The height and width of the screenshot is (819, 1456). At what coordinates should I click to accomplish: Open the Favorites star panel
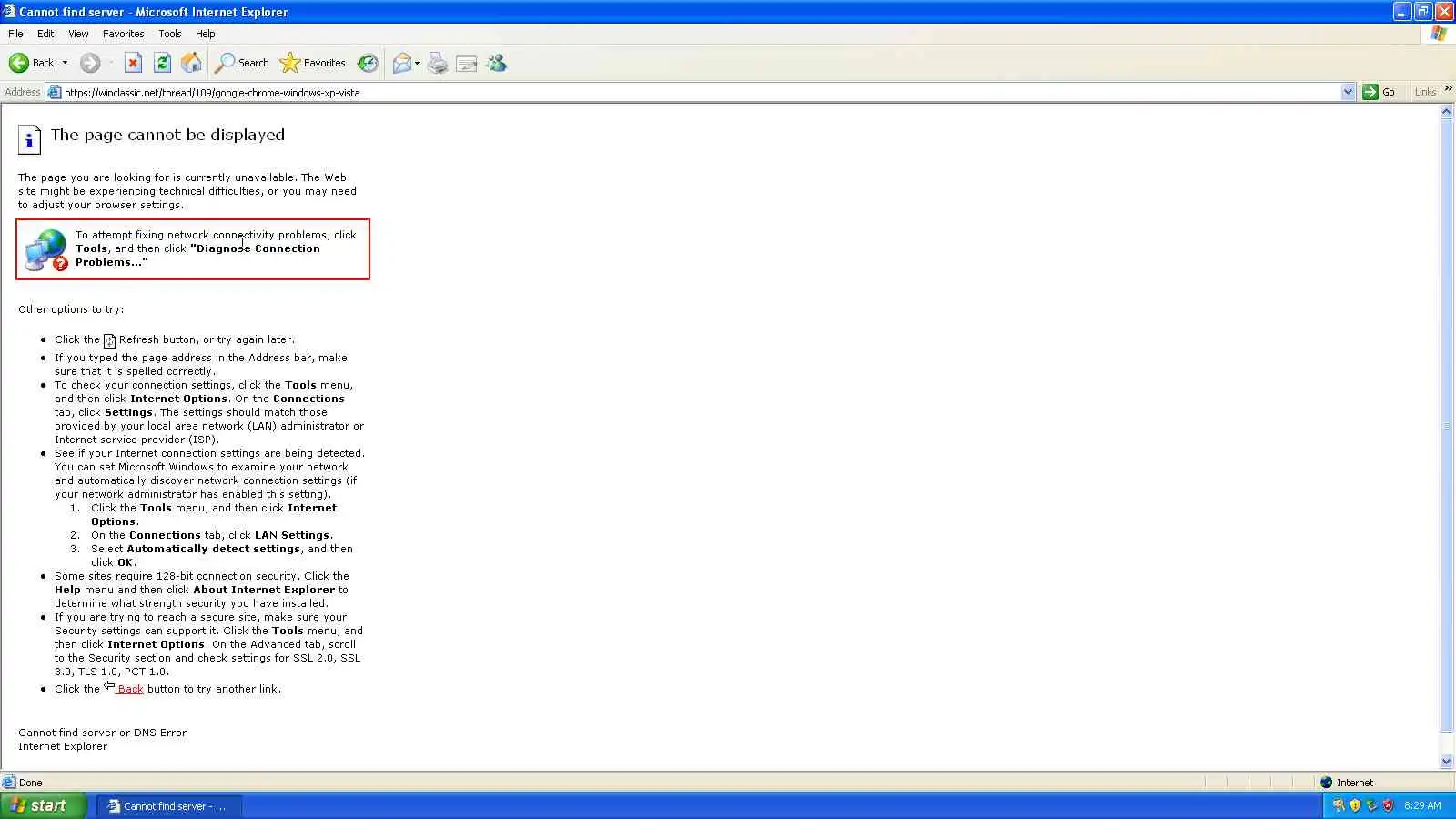coord(313,63)
